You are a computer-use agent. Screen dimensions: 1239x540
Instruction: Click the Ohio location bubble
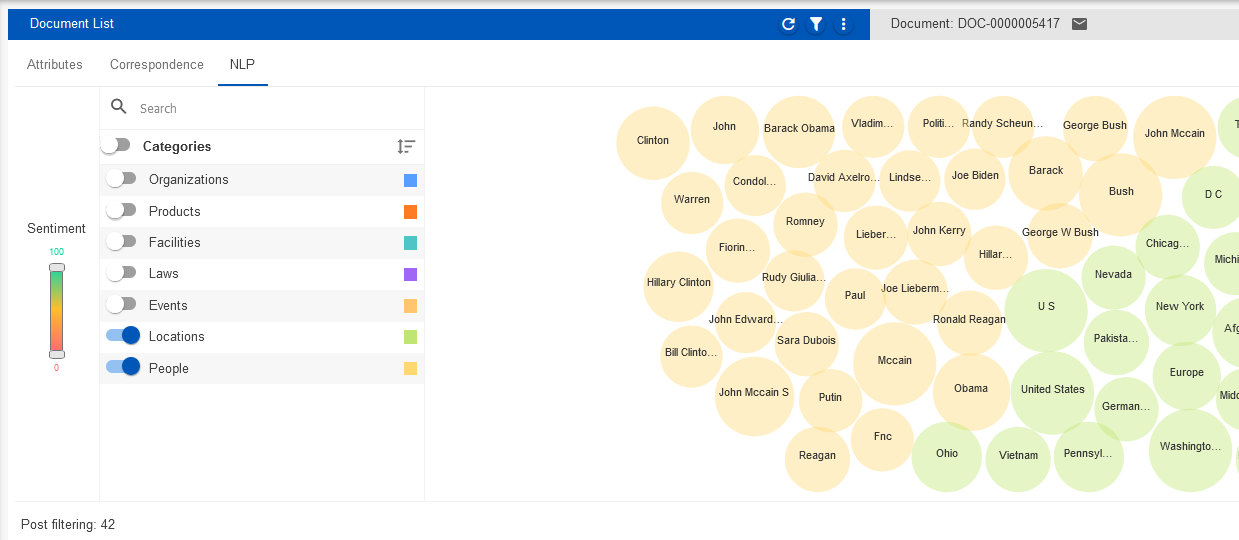(x=947, y=457)
